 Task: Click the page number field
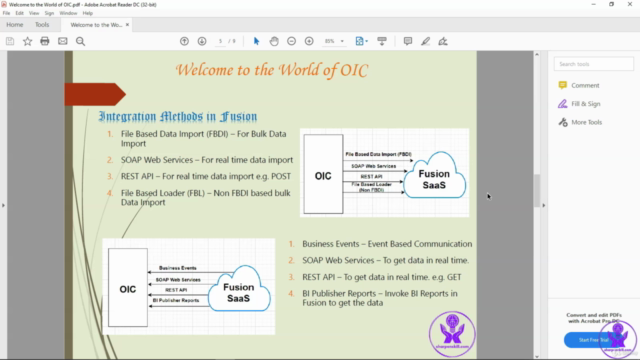[220, 41]
